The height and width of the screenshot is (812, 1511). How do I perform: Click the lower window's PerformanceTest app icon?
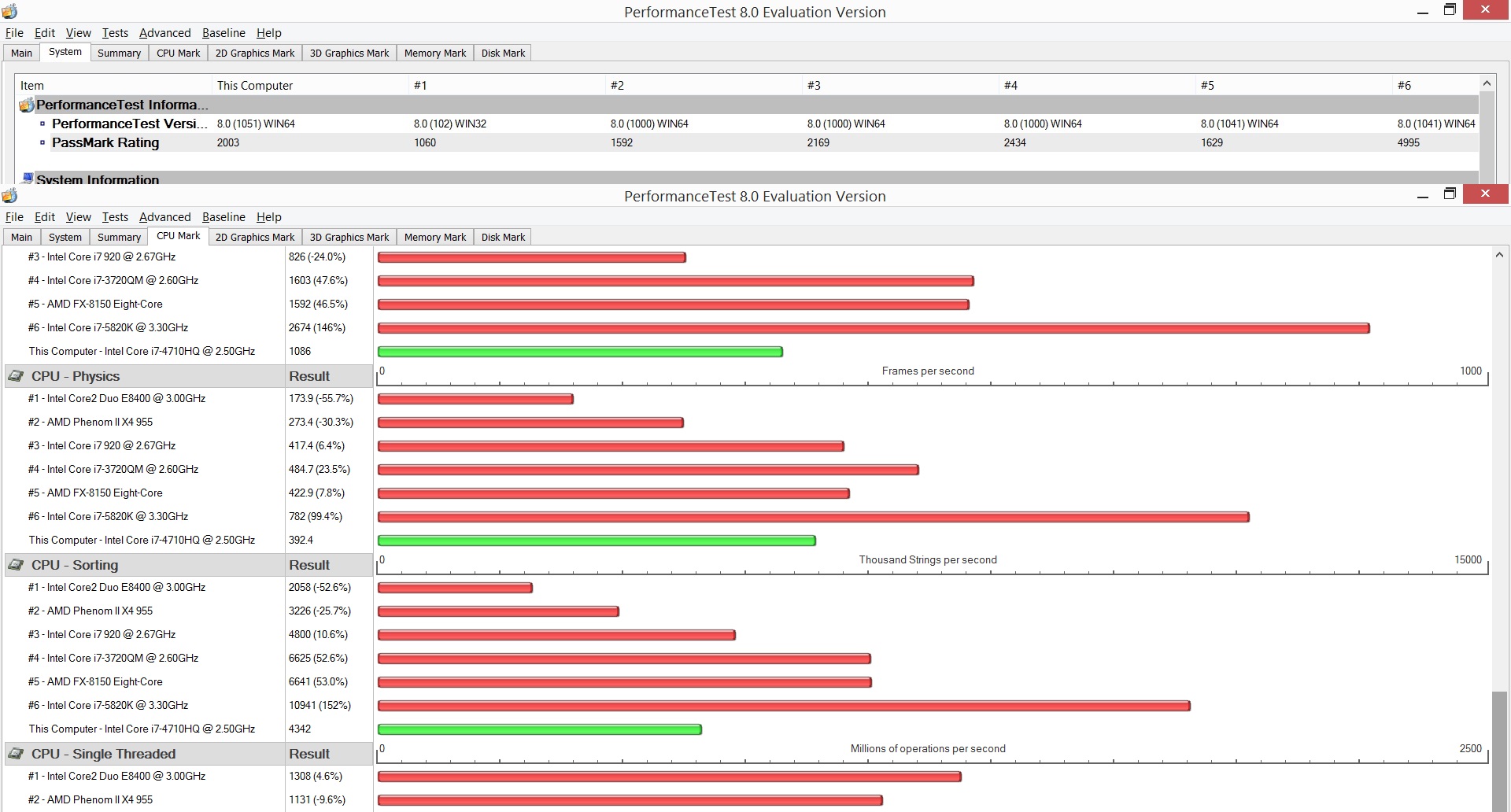(9, 195)
